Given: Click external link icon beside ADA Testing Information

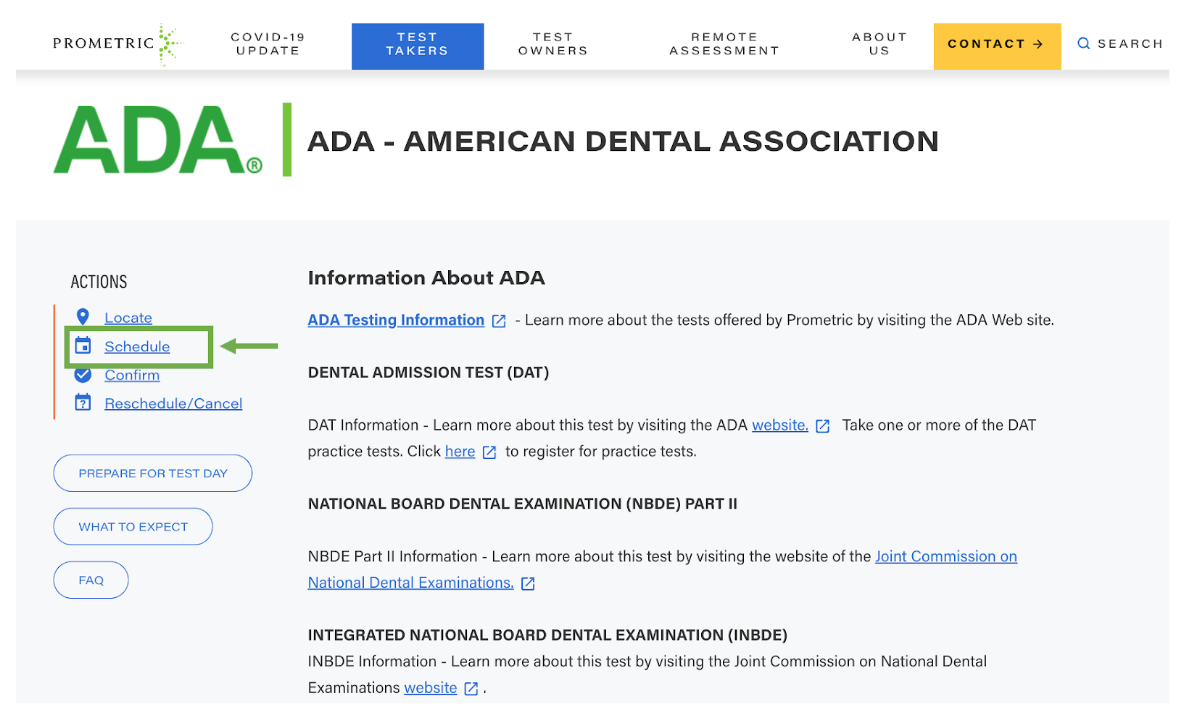Looking at the screenshot, I should pyautogui.click(x=499, y=321).
